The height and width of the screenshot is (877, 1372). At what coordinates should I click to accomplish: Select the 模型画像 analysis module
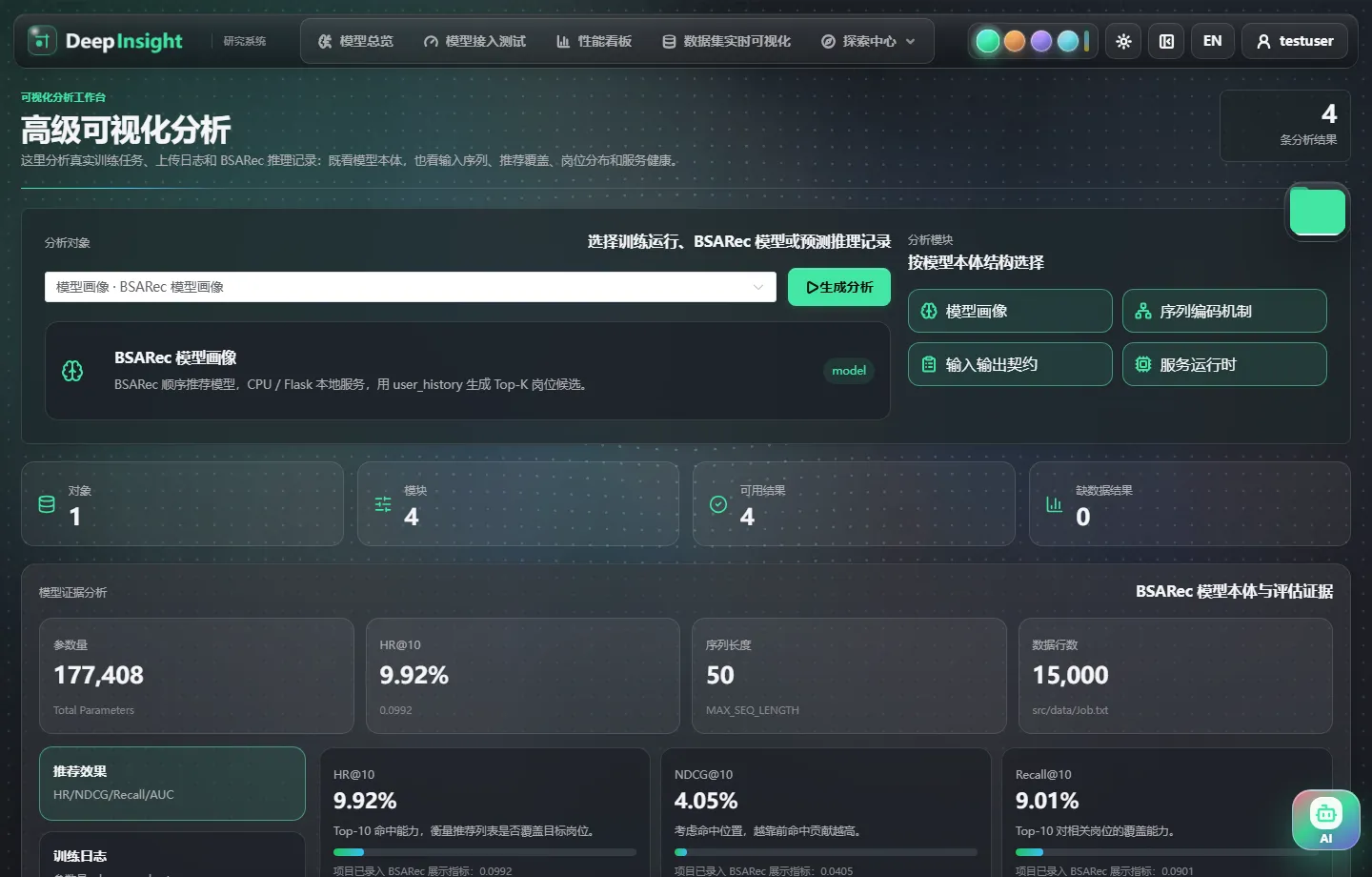[1010, 311]
